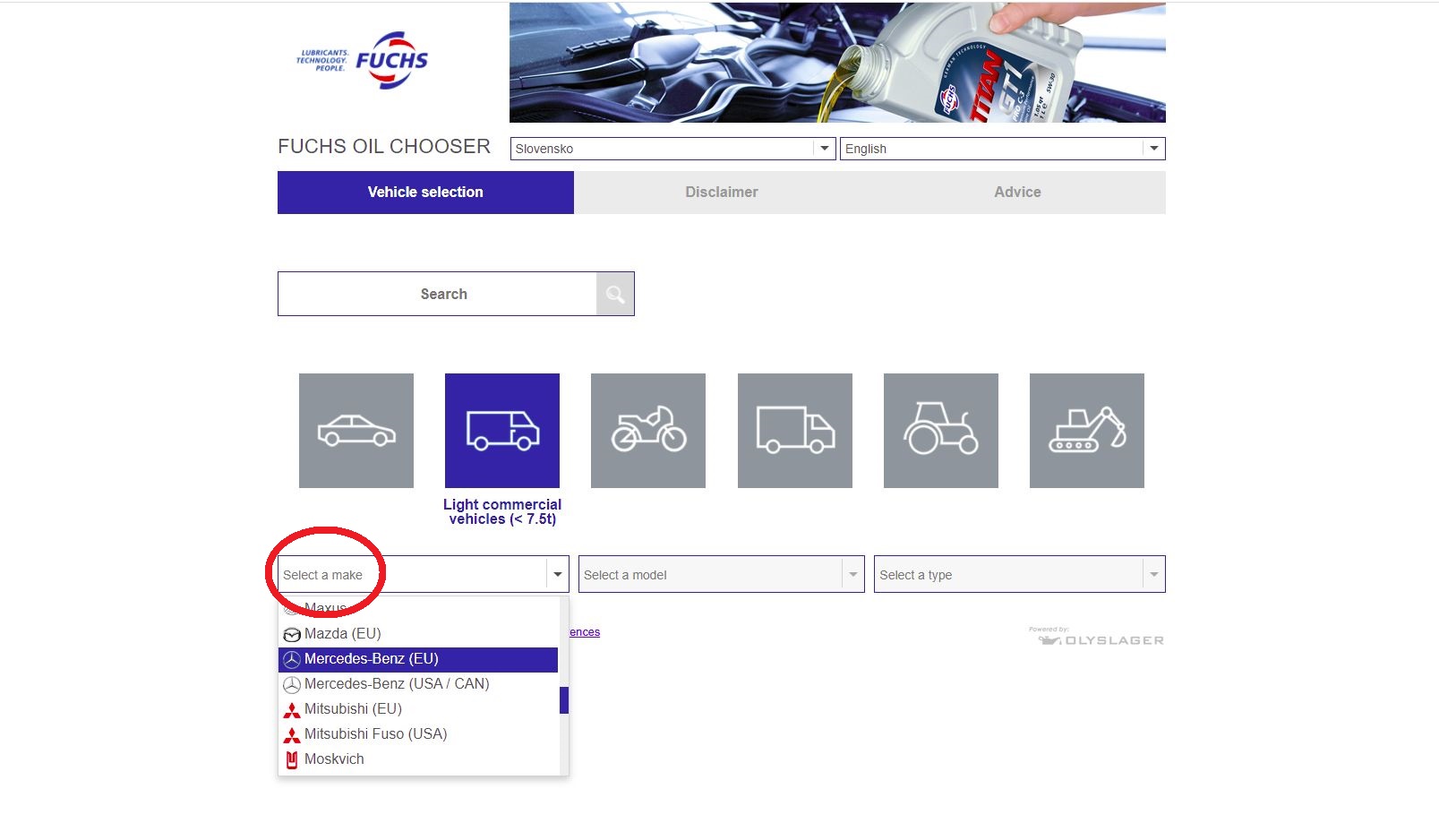Choose Mercedes-Benz (USA / CAN) make
The image size is (1439, 840).
pyautogui.click(x=418, y=684)
